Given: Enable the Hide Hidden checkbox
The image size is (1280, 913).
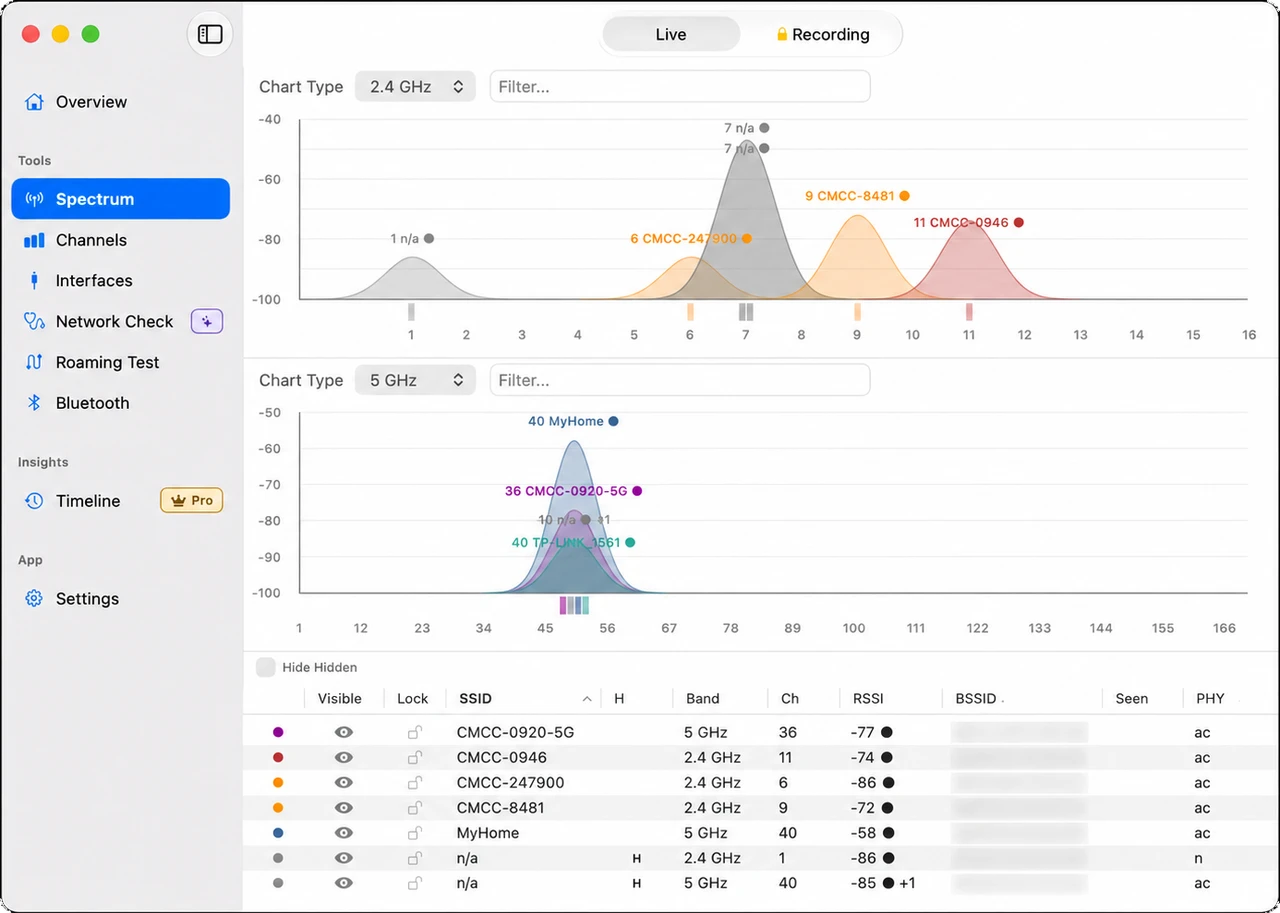Looking at the screenshot, I should coord(265,667).
